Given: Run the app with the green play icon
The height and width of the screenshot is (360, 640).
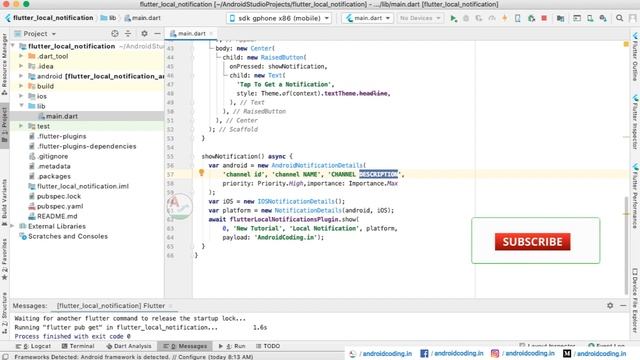Looking at the screenshot, I should tap(453, 18).
